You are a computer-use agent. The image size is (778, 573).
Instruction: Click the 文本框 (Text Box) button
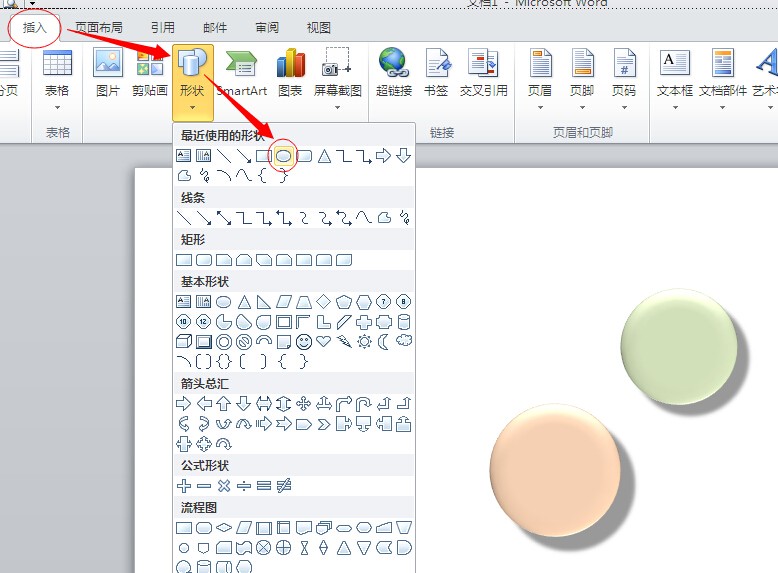coord(675,73)
